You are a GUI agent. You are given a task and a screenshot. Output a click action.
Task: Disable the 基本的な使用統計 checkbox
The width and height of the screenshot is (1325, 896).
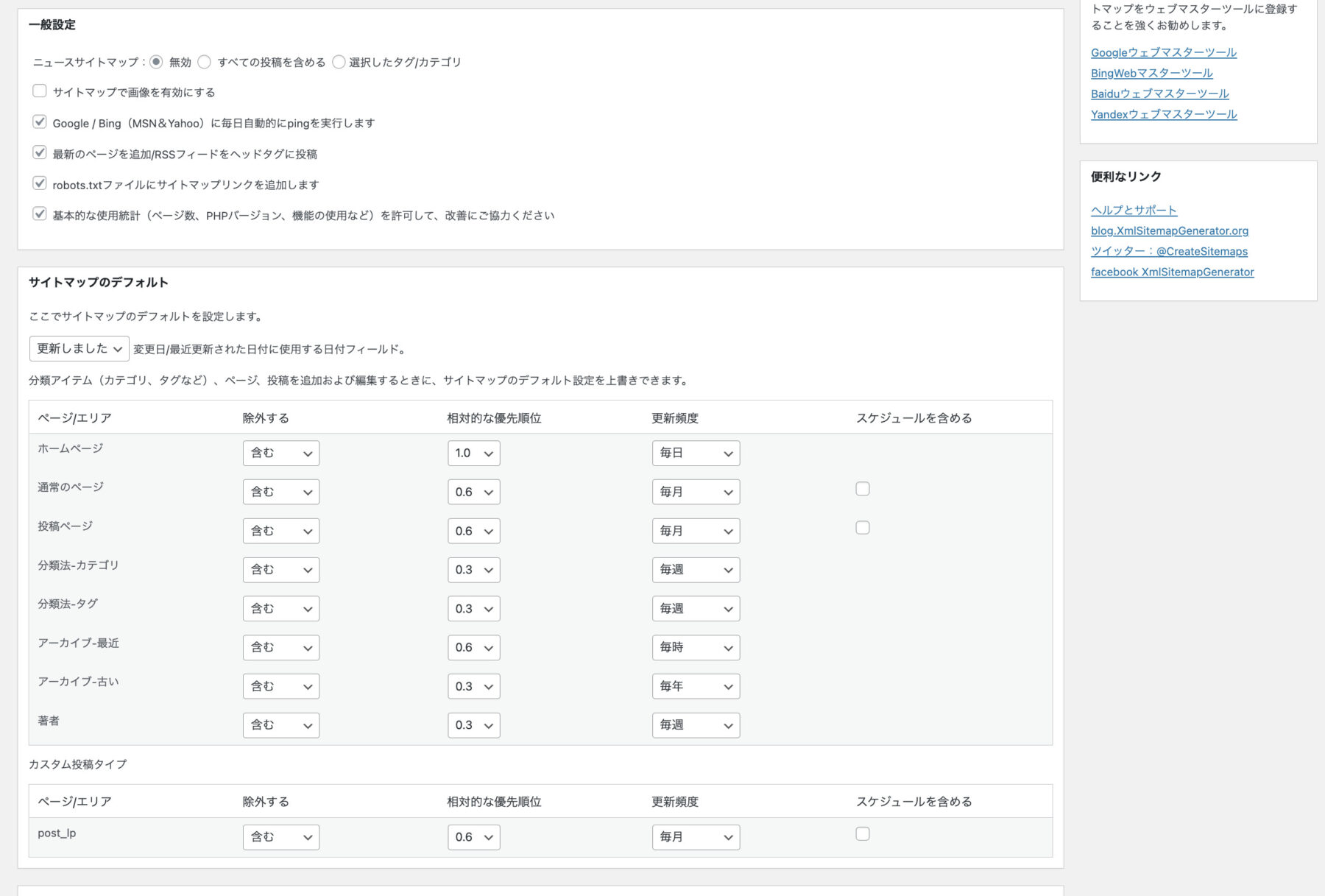point(40,214)
